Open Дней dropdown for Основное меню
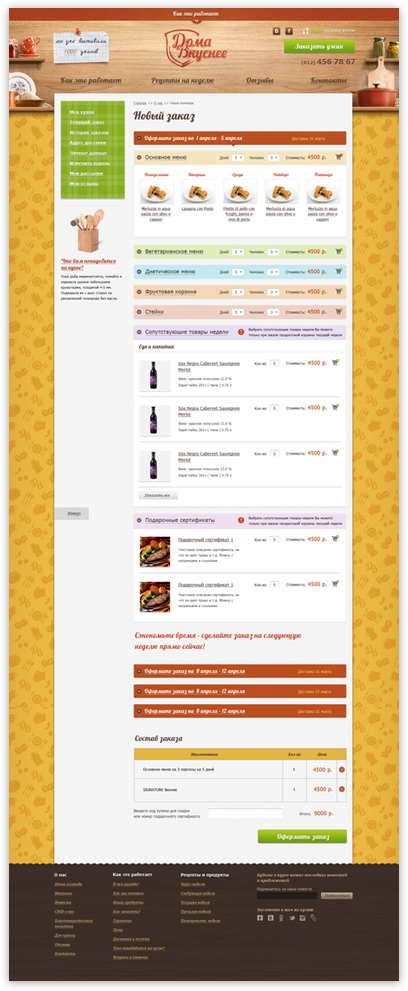The height and width of the screenshot is (991, 408). pyautogui.click(x=238, y=157)
